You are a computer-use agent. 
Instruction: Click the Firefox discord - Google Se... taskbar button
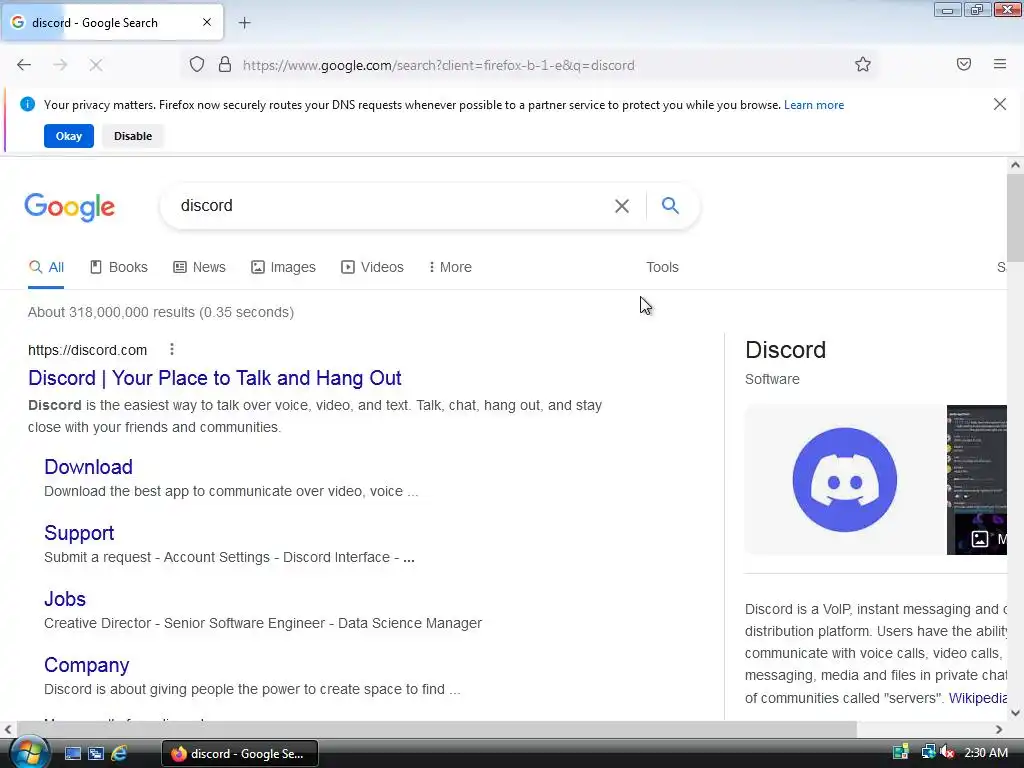[240, 754]
